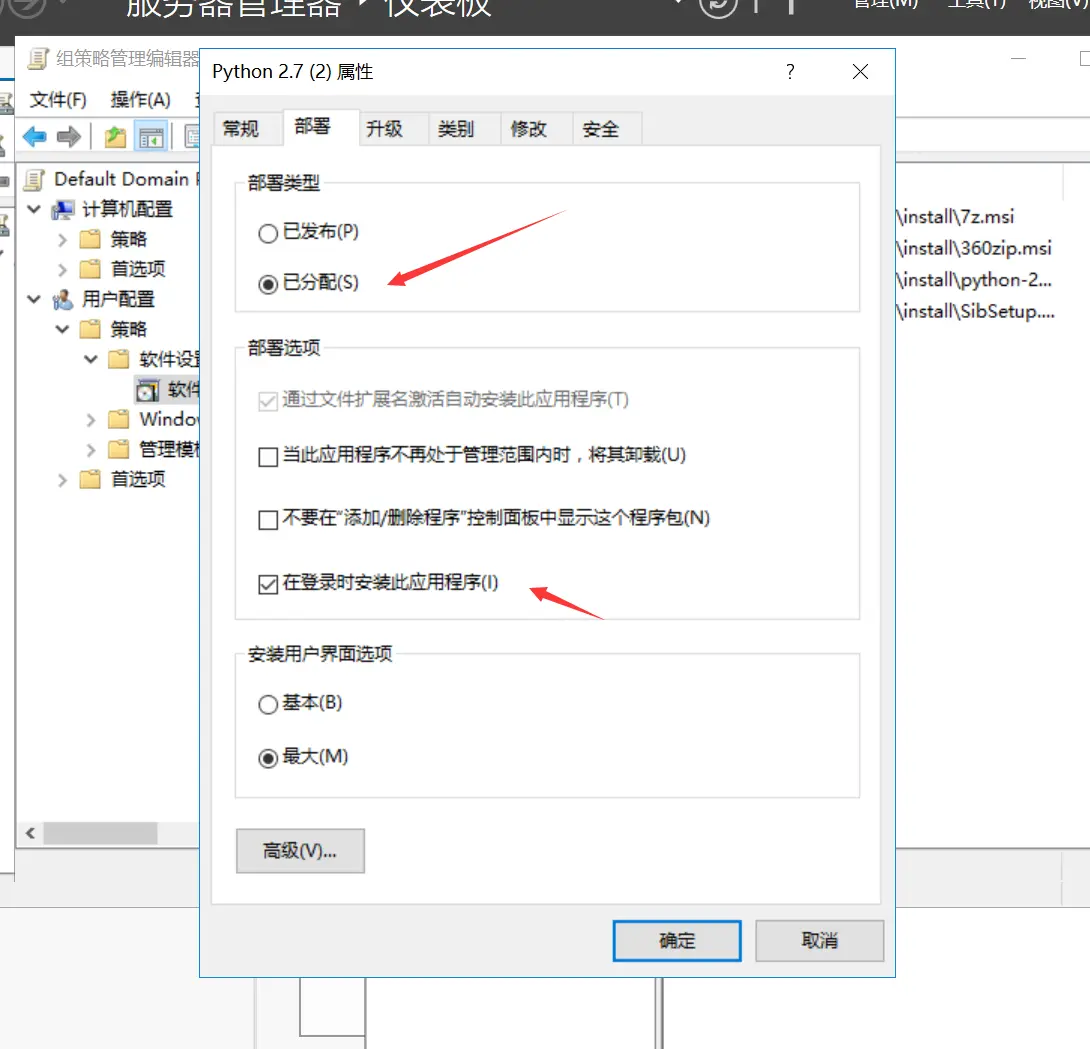Switch to the 安全 tab
This screenshot has width=1090, height=1049.
point(608,129)
